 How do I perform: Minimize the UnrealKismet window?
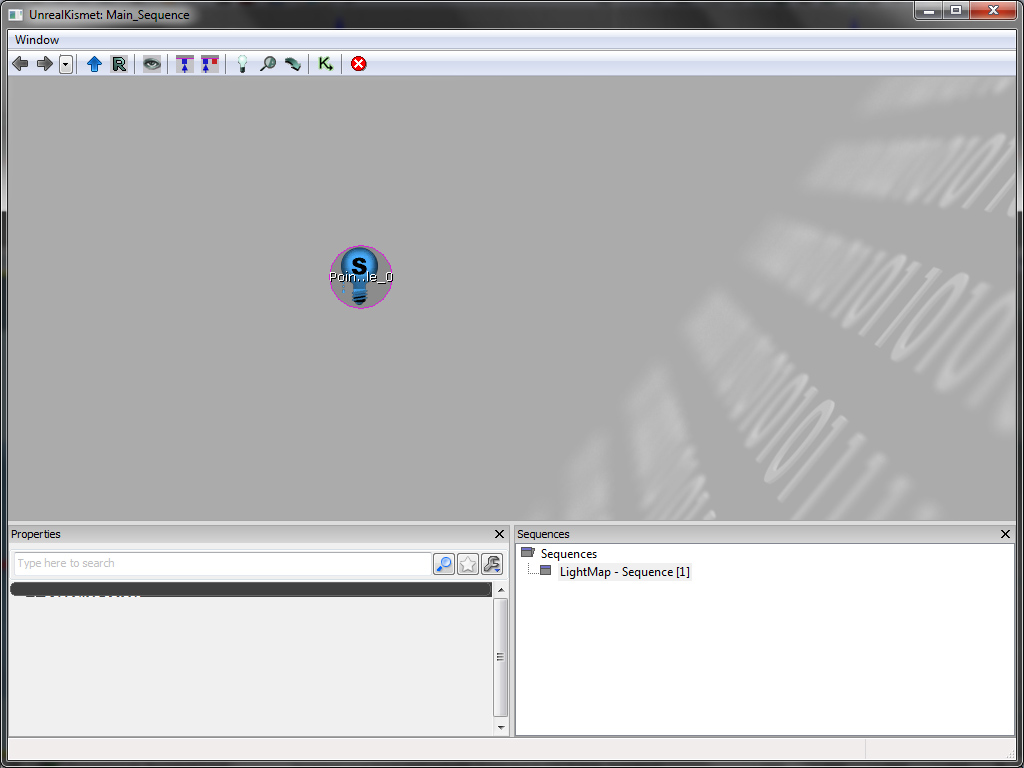pos(928,11)
